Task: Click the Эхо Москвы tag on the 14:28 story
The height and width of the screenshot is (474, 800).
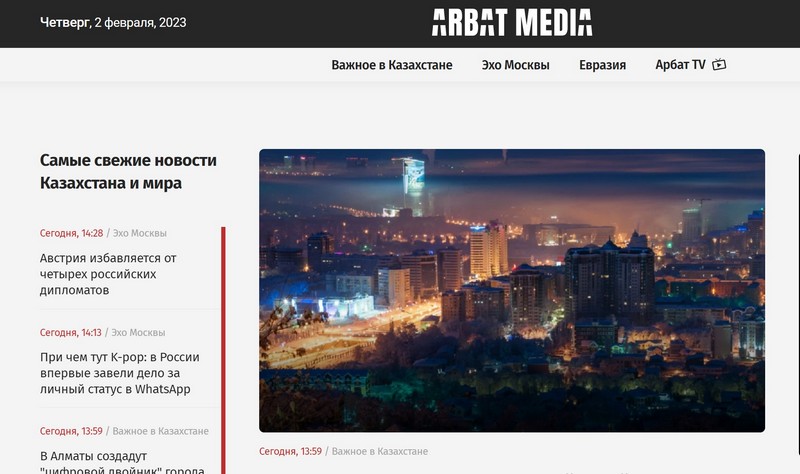Action: [x=138, y=233]
